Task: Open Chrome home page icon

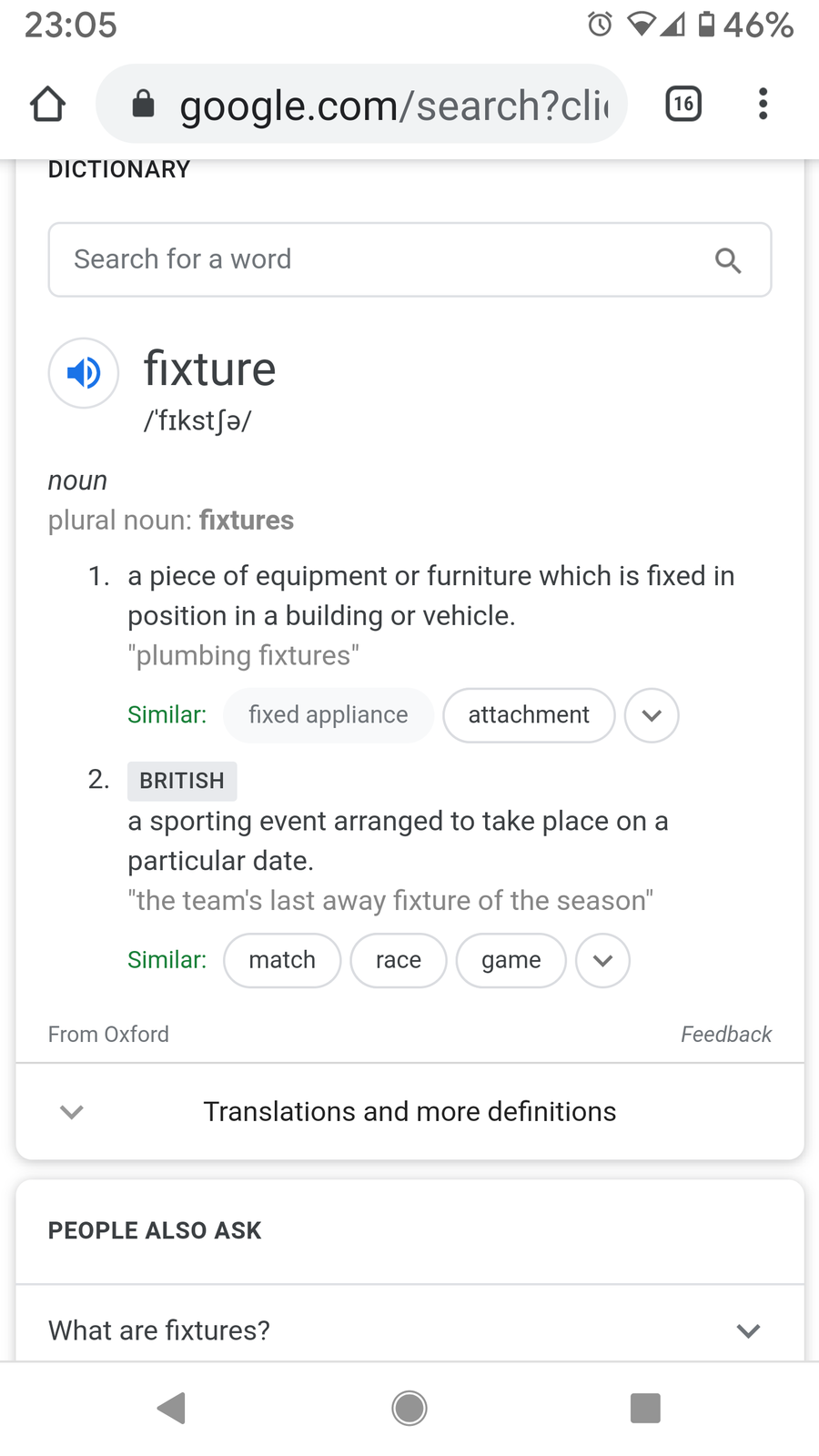Action: pyautogui.click(x=48, y=104)
